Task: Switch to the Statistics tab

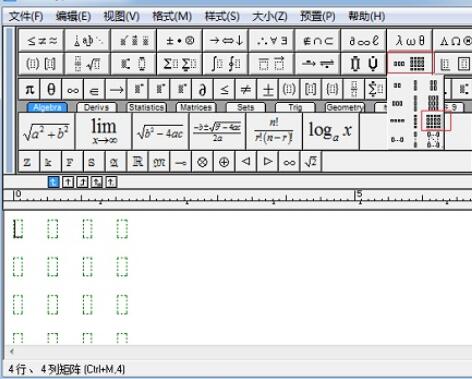Action: pos(147,107)
